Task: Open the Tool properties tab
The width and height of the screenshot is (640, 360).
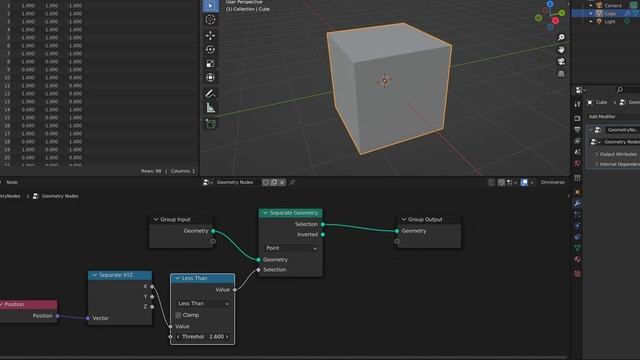Action: tap(577, 104)
